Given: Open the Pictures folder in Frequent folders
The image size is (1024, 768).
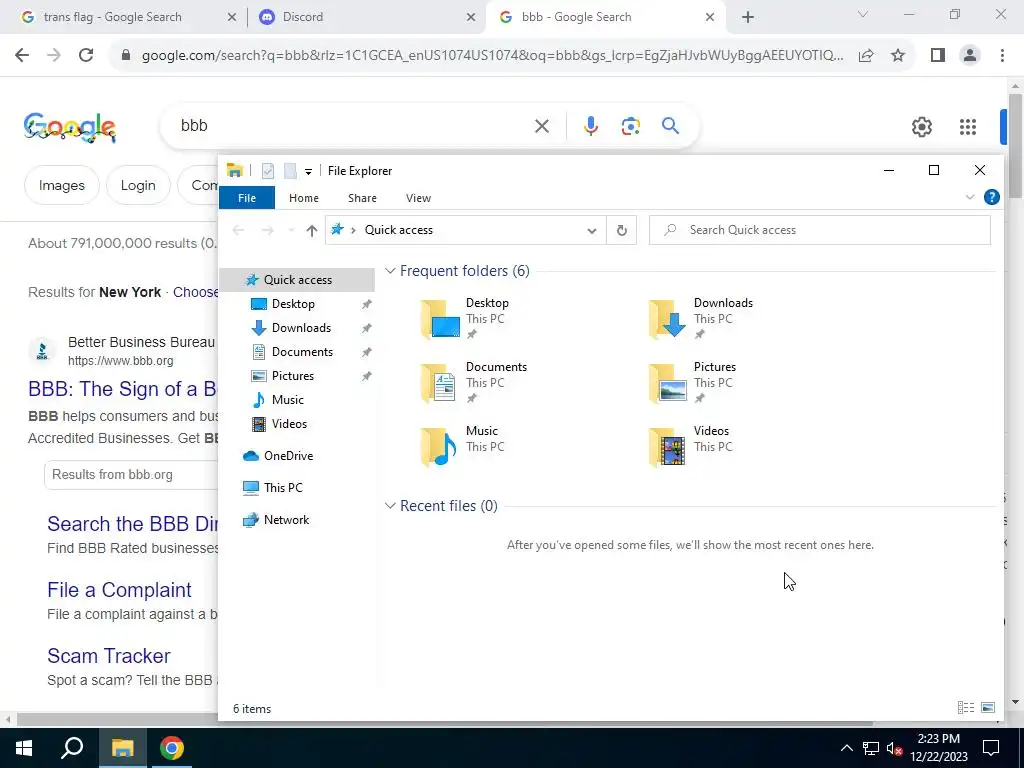Looking at the screenshot, I should [692, 383].
